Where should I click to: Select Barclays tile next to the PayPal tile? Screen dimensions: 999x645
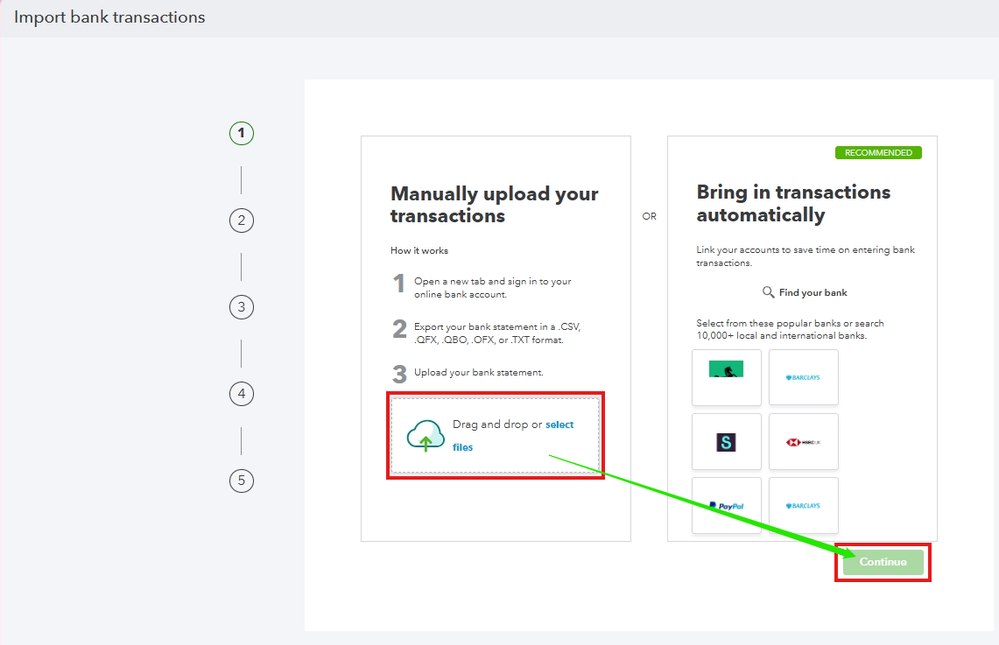pos(803,505)
